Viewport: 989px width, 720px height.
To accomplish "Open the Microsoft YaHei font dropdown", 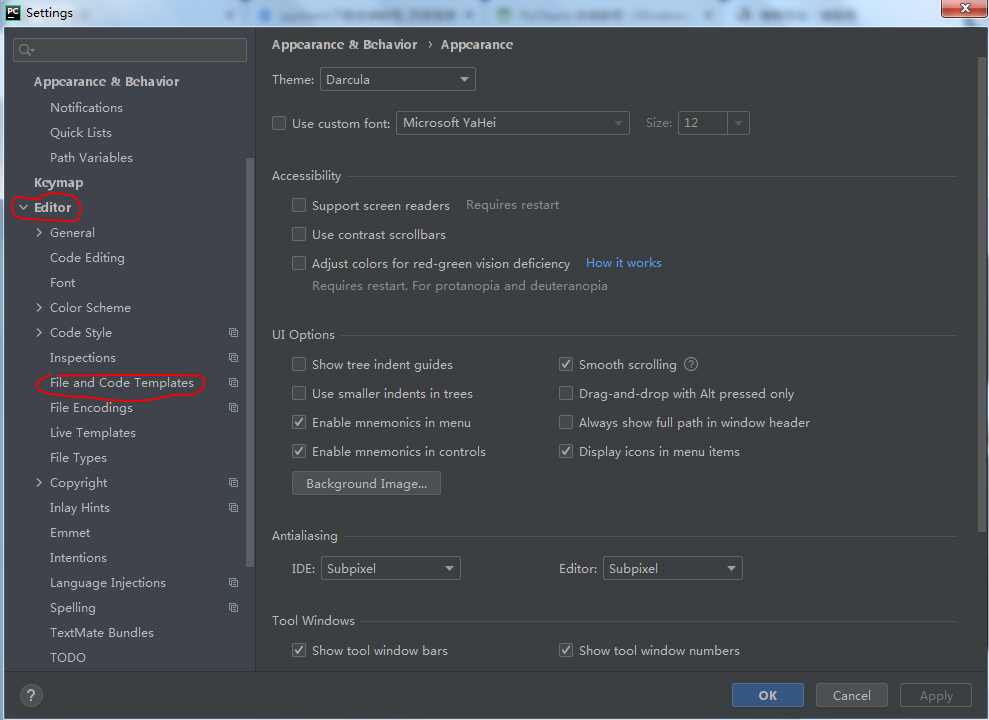I will [x=512, y=123].
